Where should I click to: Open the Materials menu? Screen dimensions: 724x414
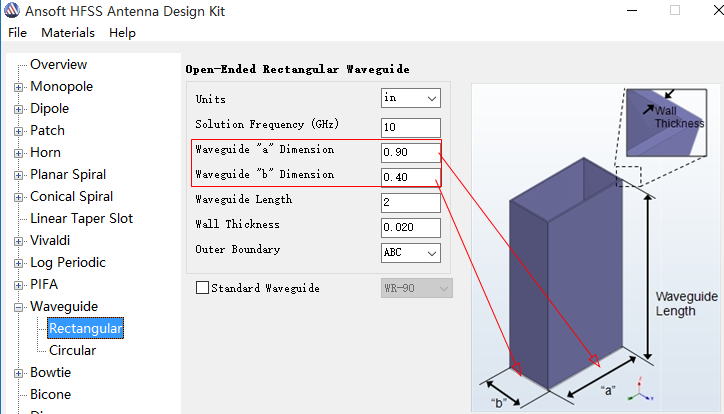(68, 33)
